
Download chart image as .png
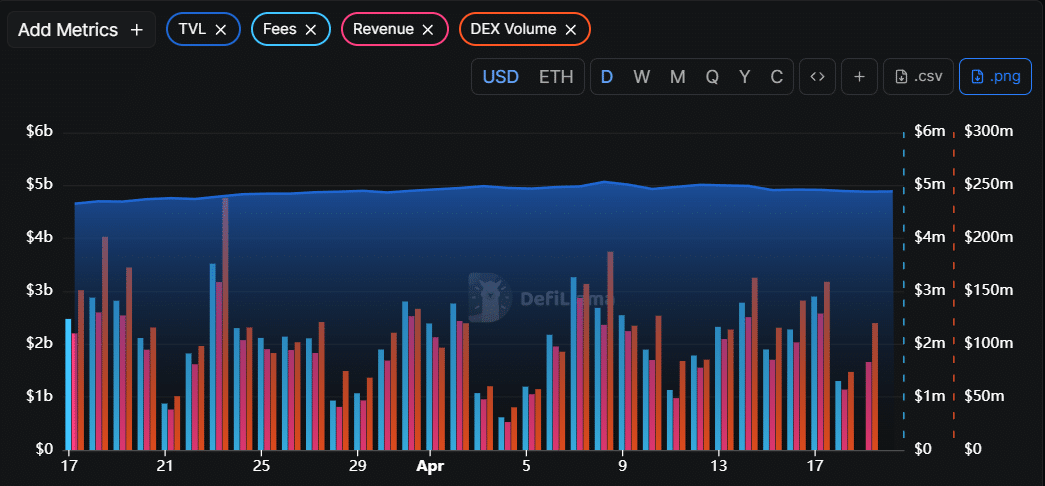click(995, 77)
